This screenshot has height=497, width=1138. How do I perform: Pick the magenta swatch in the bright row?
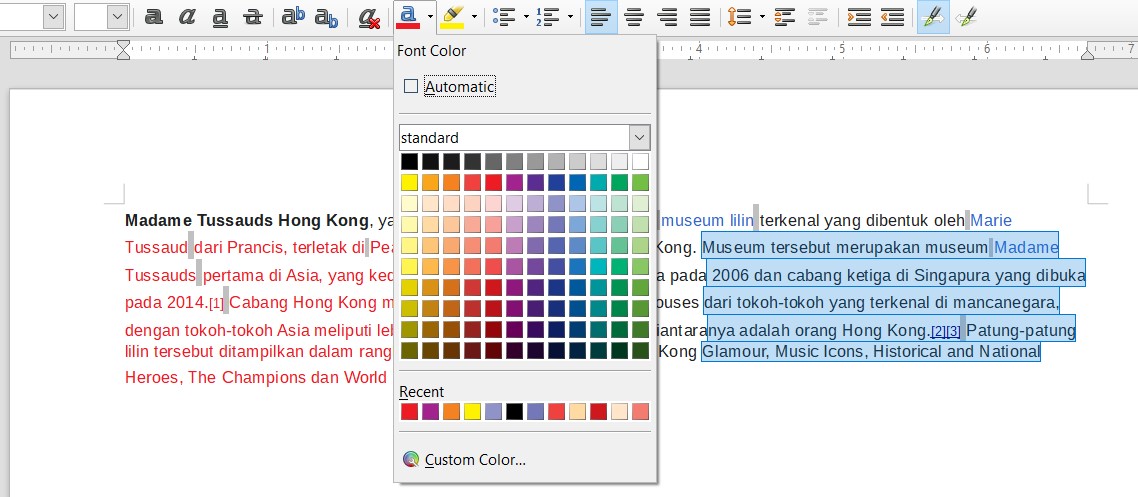point(515,182)
